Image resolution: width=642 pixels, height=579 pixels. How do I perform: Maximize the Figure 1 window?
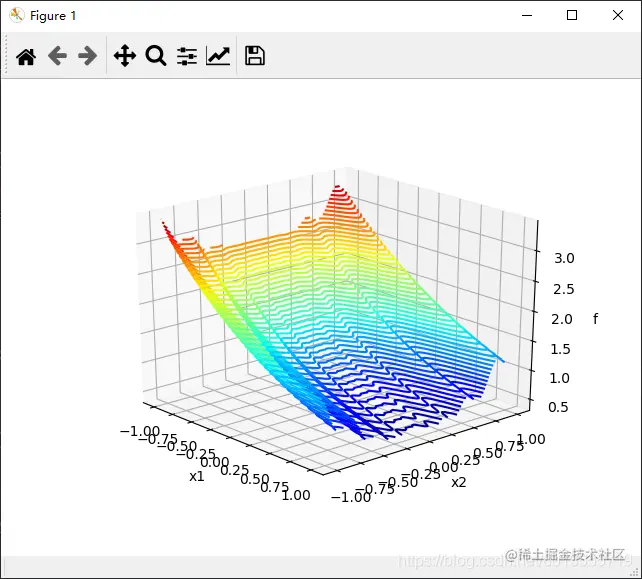coord(572,16)
